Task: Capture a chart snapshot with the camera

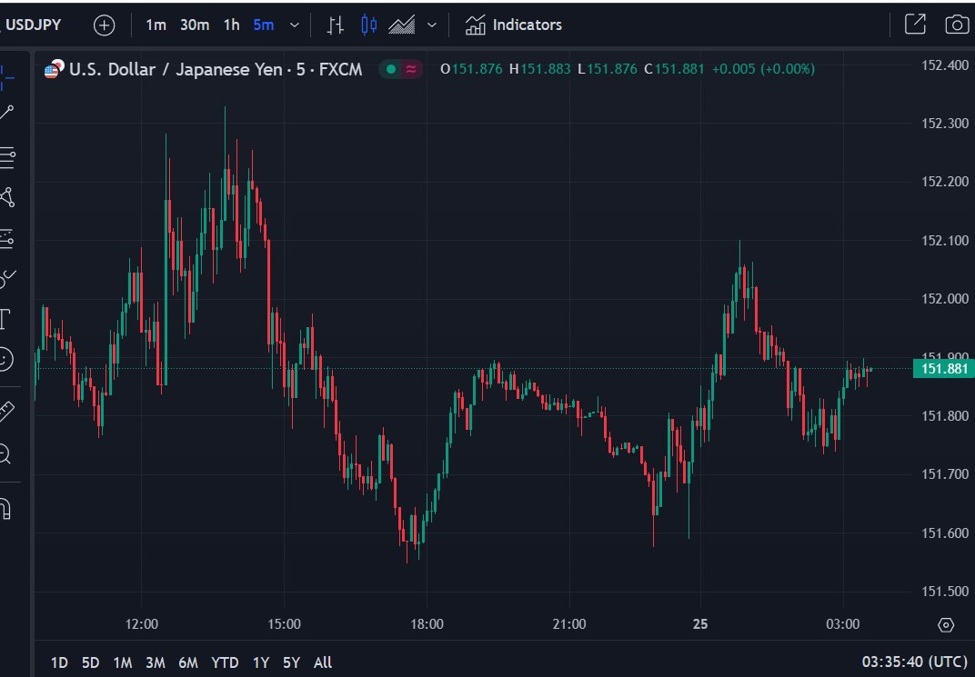Action: pos(957,23)
